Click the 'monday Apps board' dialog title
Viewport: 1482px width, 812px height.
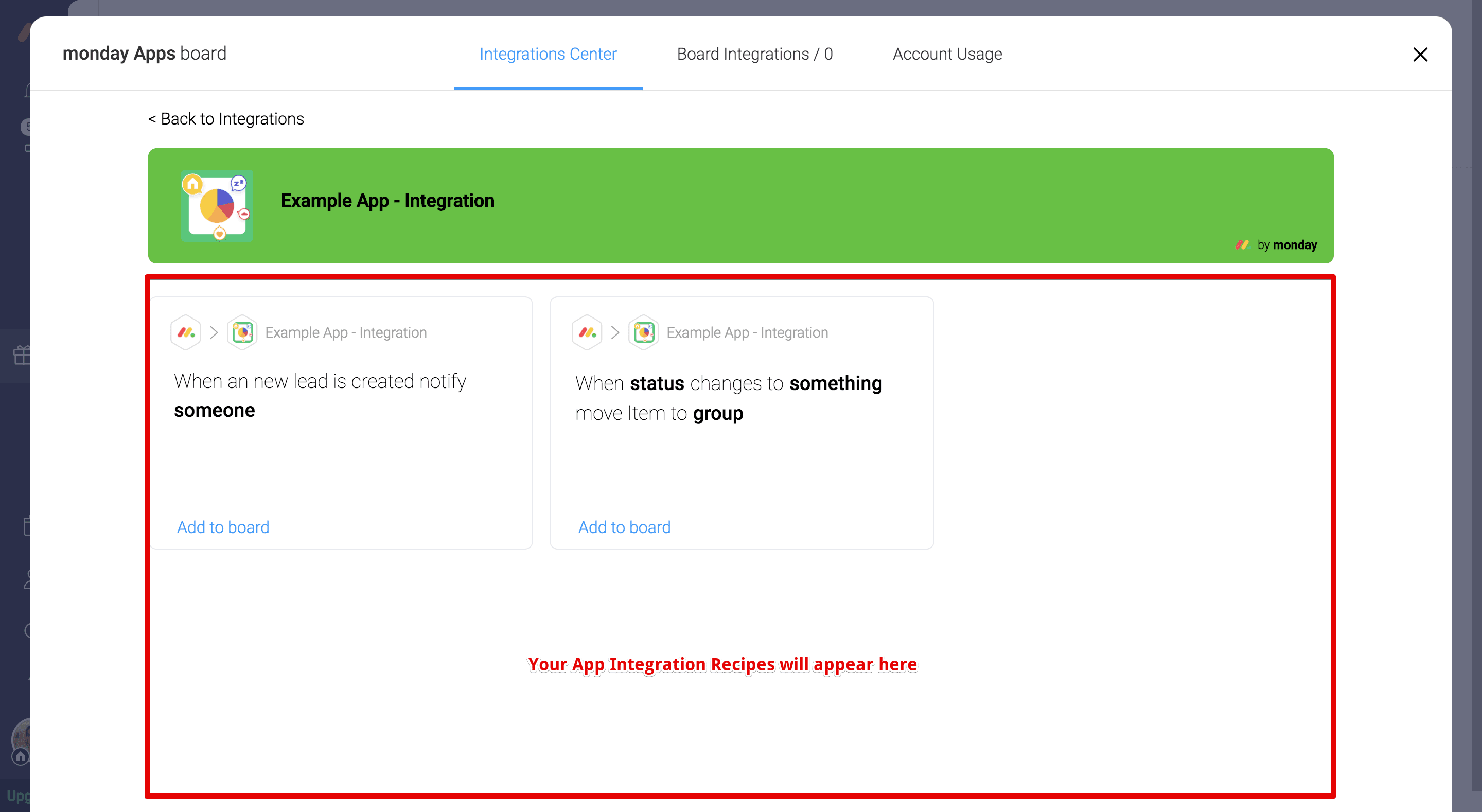coord(144,53)
